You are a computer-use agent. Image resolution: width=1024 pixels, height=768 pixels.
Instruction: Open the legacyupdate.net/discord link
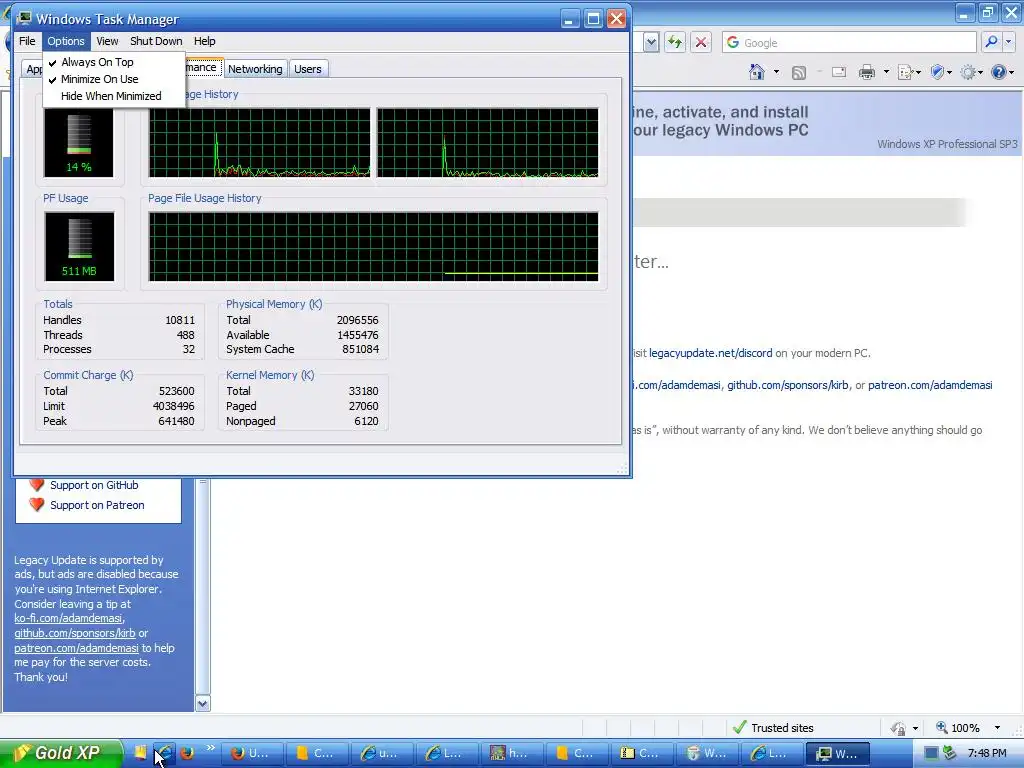711,353
